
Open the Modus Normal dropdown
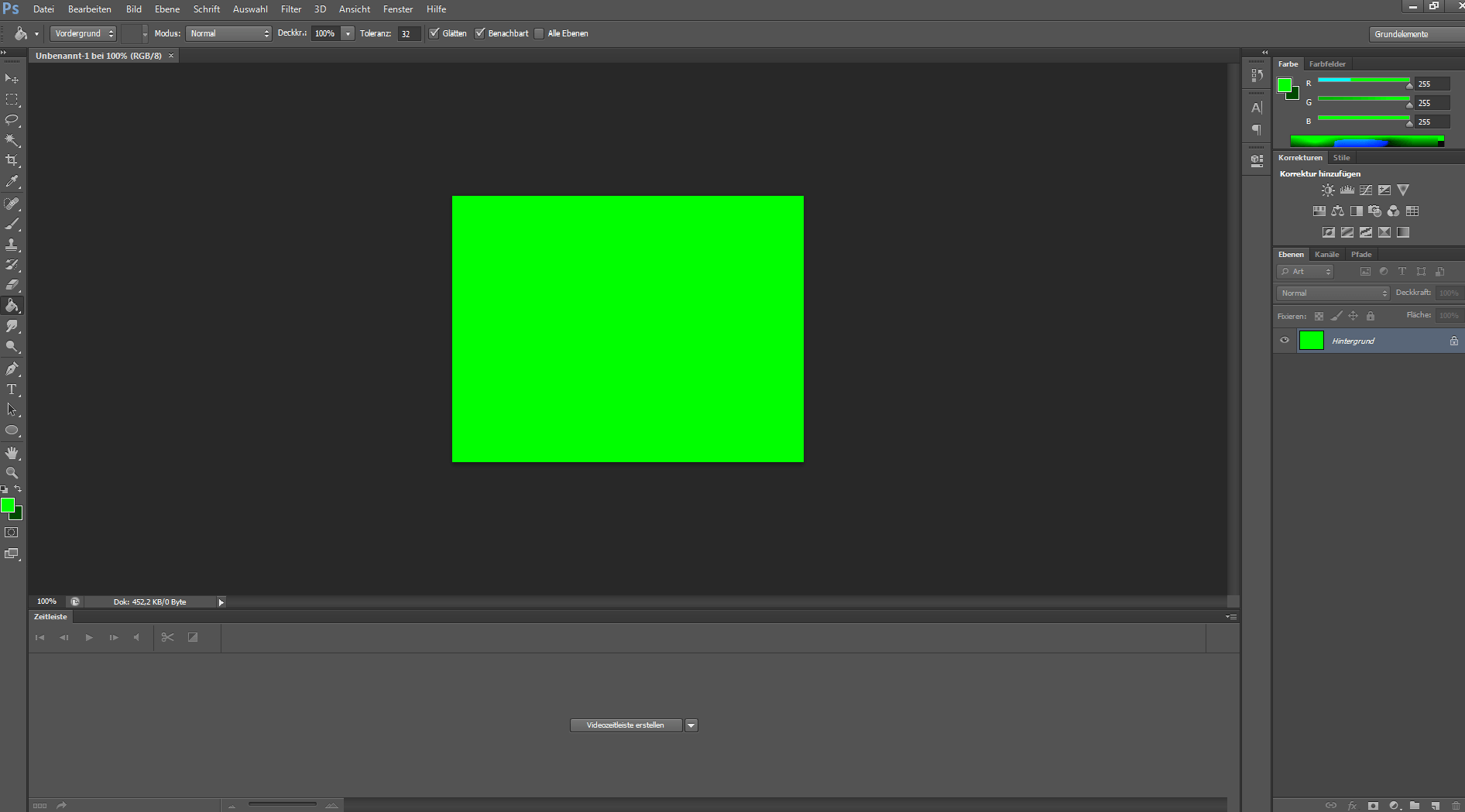coord(229,33)
